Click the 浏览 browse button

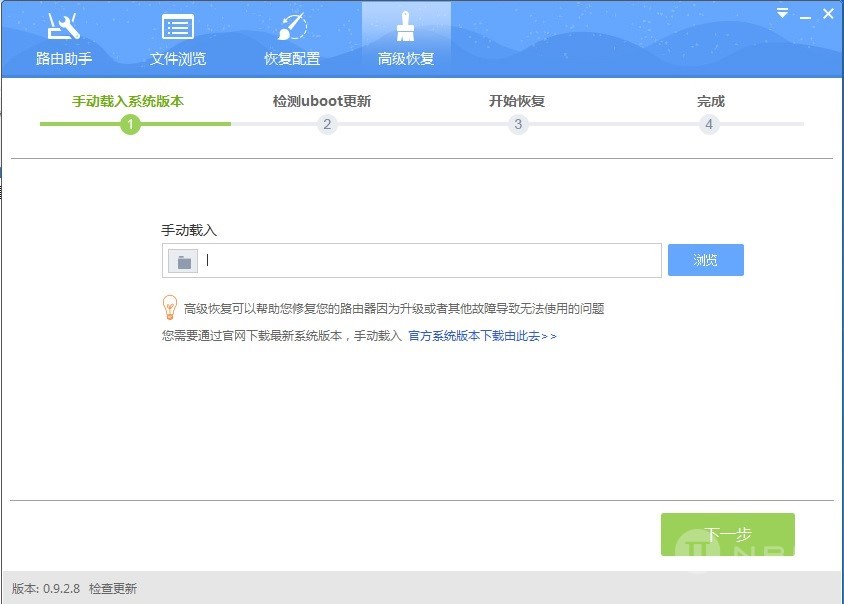[x=706, y=260]
